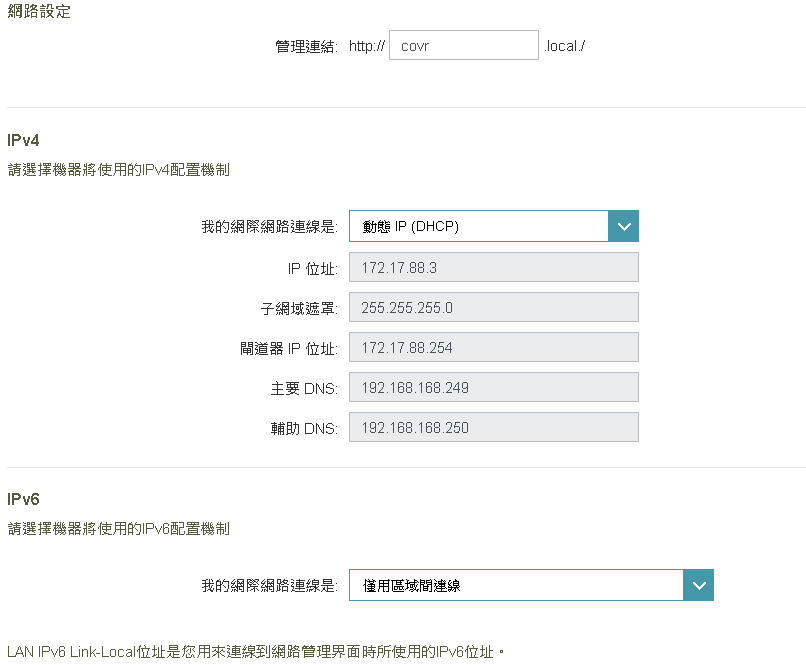This screenshot has height=665, width=806.
Task: Select the 主要 DNS field 192.168.168.249
Action: (493, 388)
